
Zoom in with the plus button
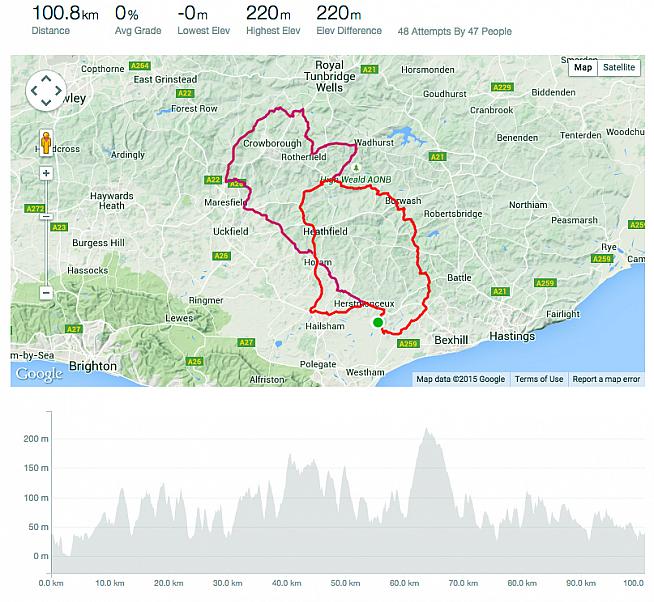point(46,172)
